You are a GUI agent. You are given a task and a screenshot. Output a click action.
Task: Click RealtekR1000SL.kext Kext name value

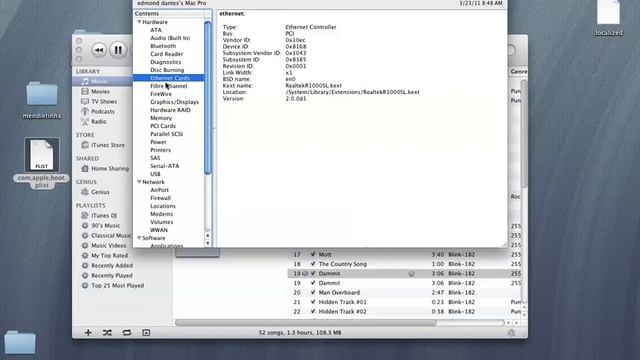[313, 86]
